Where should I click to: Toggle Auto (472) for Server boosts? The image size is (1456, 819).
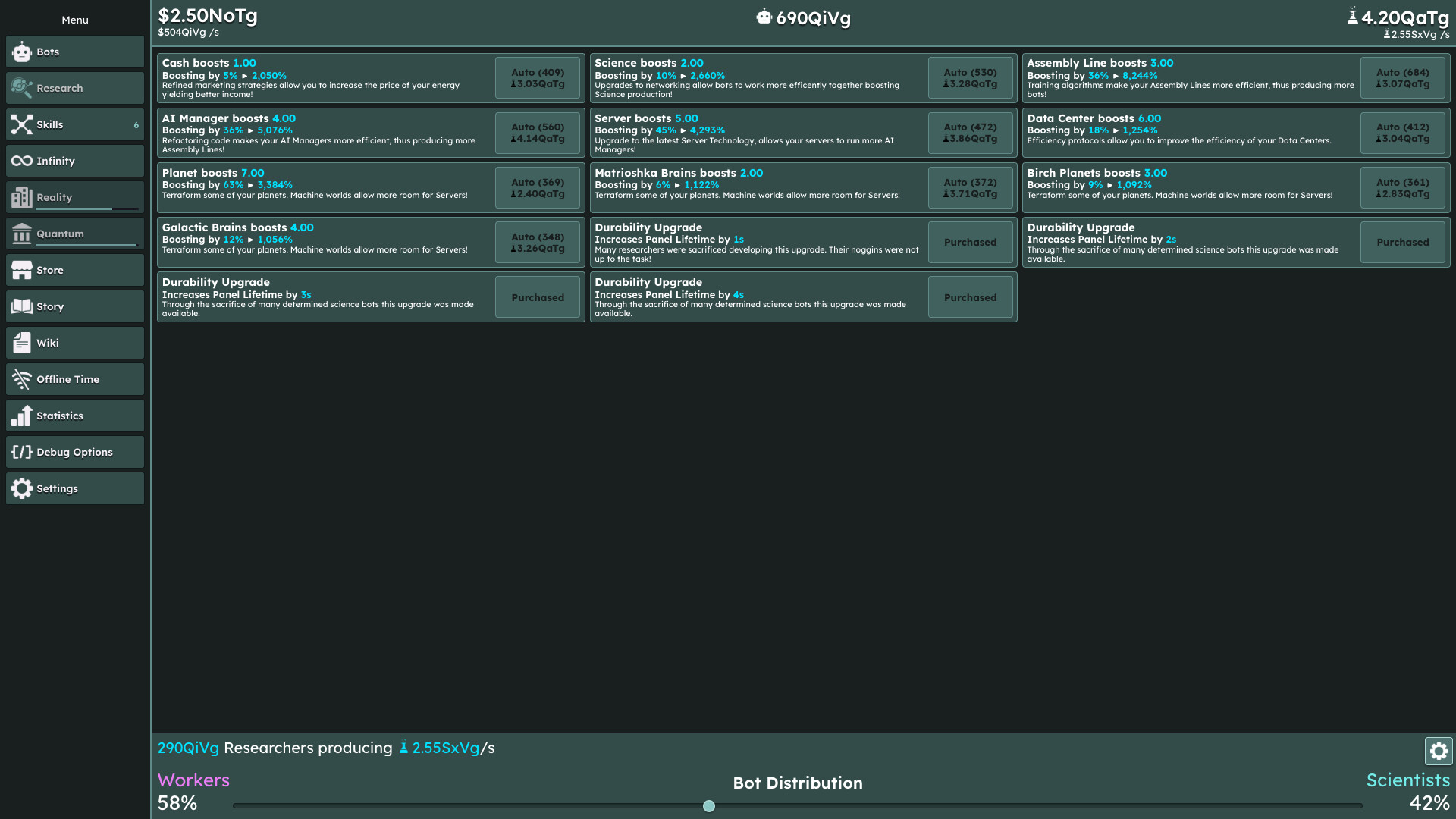(970, 133)
